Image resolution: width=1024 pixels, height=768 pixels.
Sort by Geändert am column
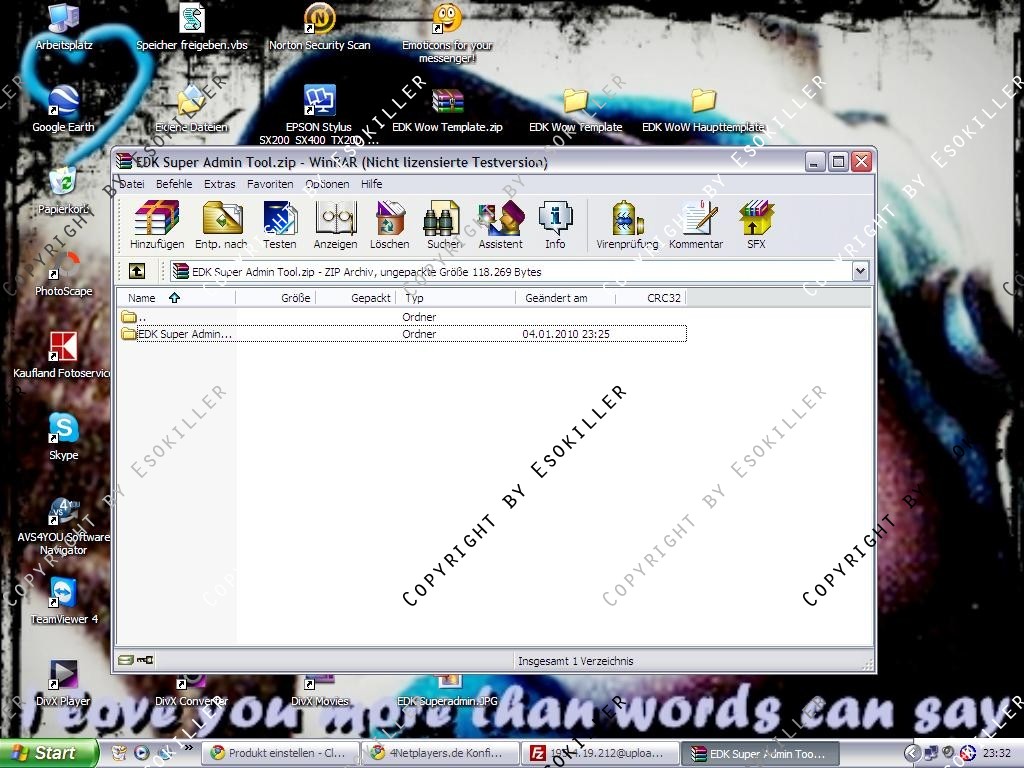point(565,298)
